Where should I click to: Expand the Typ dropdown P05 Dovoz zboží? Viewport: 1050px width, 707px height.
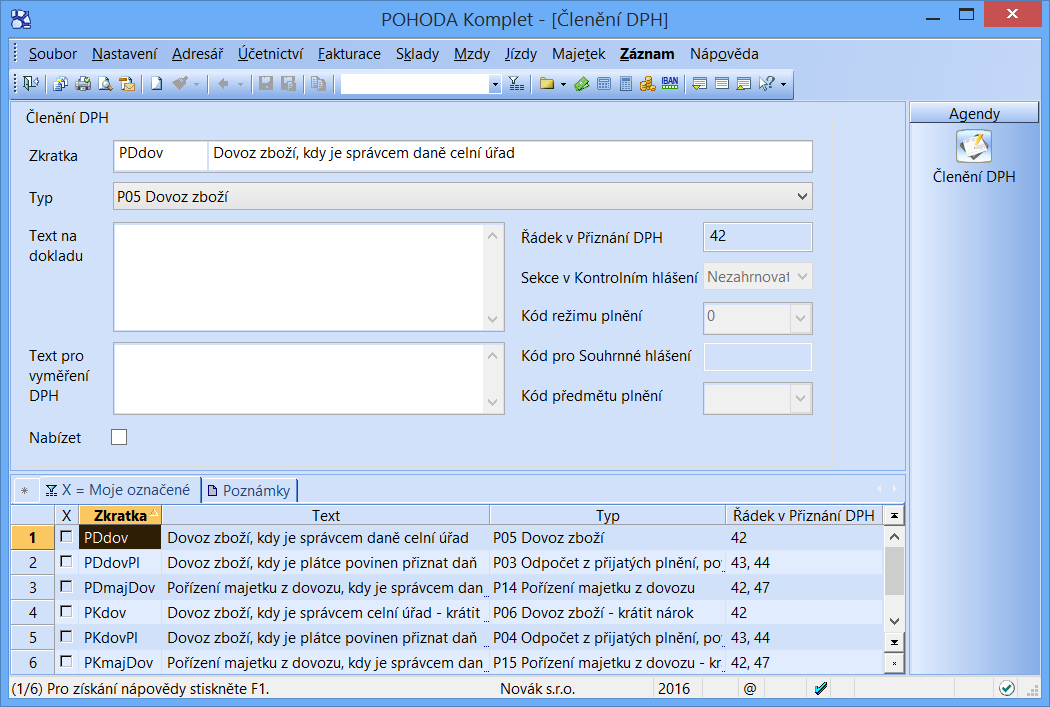pos(802,197)
